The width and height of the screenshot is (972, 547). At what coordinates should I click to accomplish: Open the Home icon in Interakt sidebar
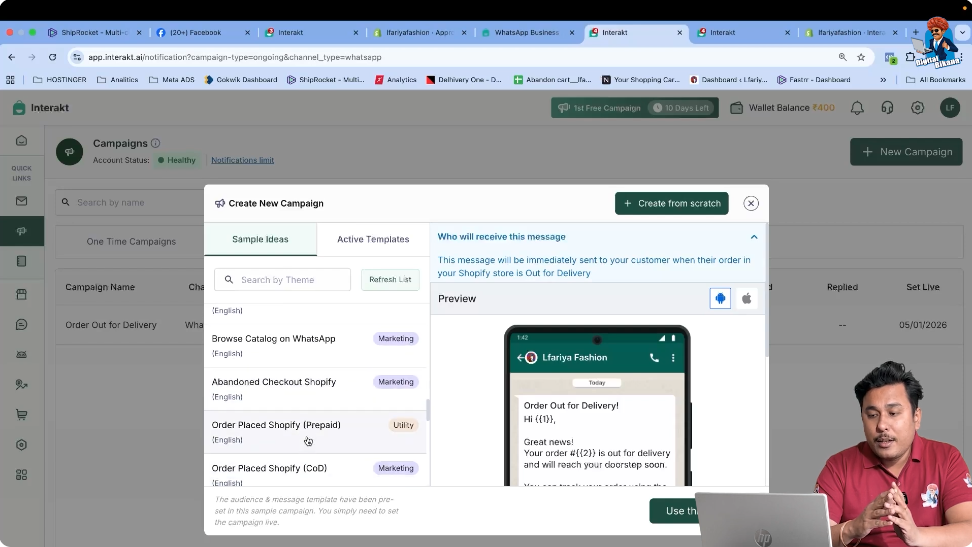click(x=22, y=141)
